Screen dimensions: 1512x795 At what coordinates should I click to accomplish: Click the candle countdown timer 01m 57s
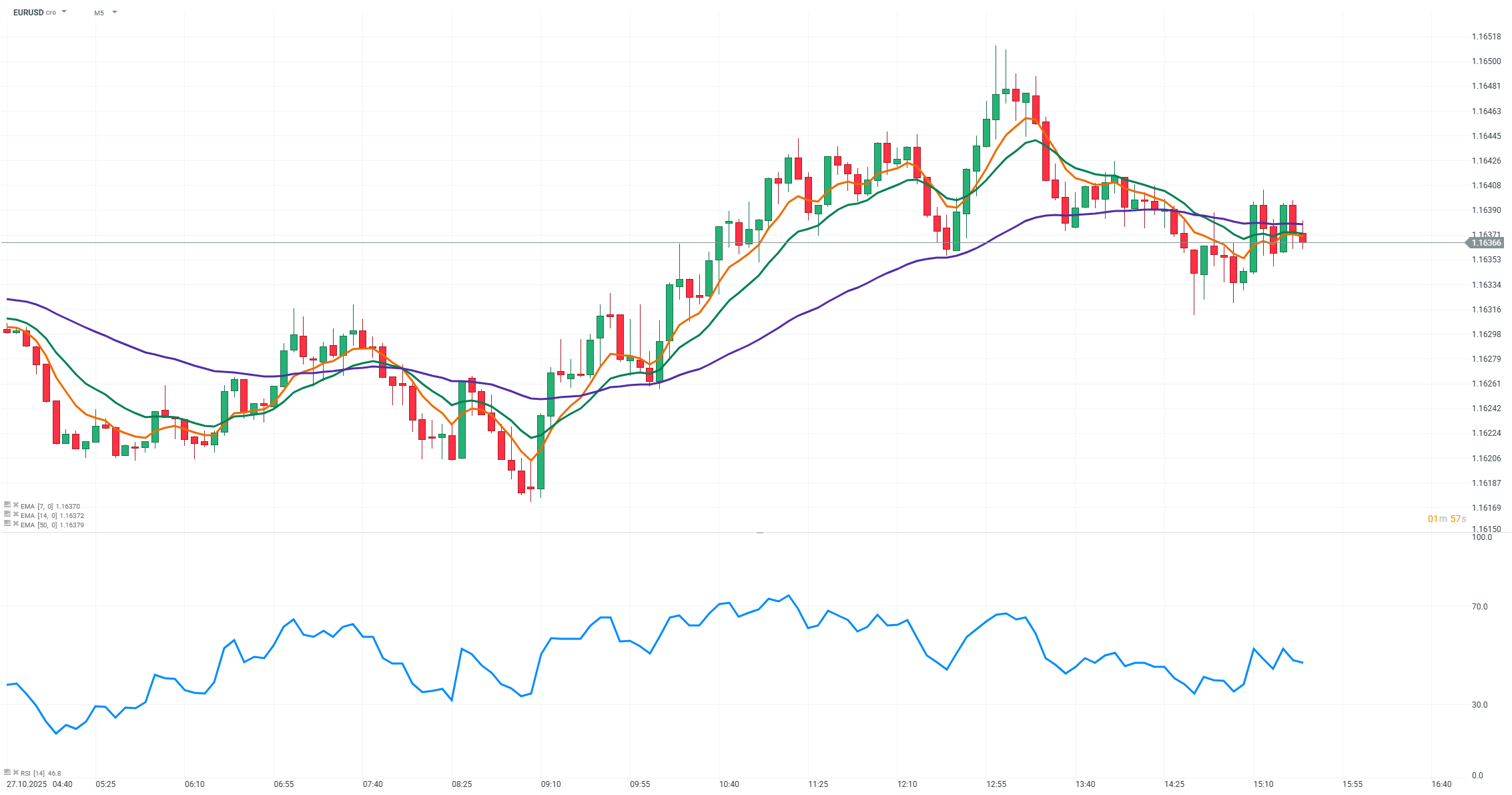pyautogui.click(x=1447, y=519)
